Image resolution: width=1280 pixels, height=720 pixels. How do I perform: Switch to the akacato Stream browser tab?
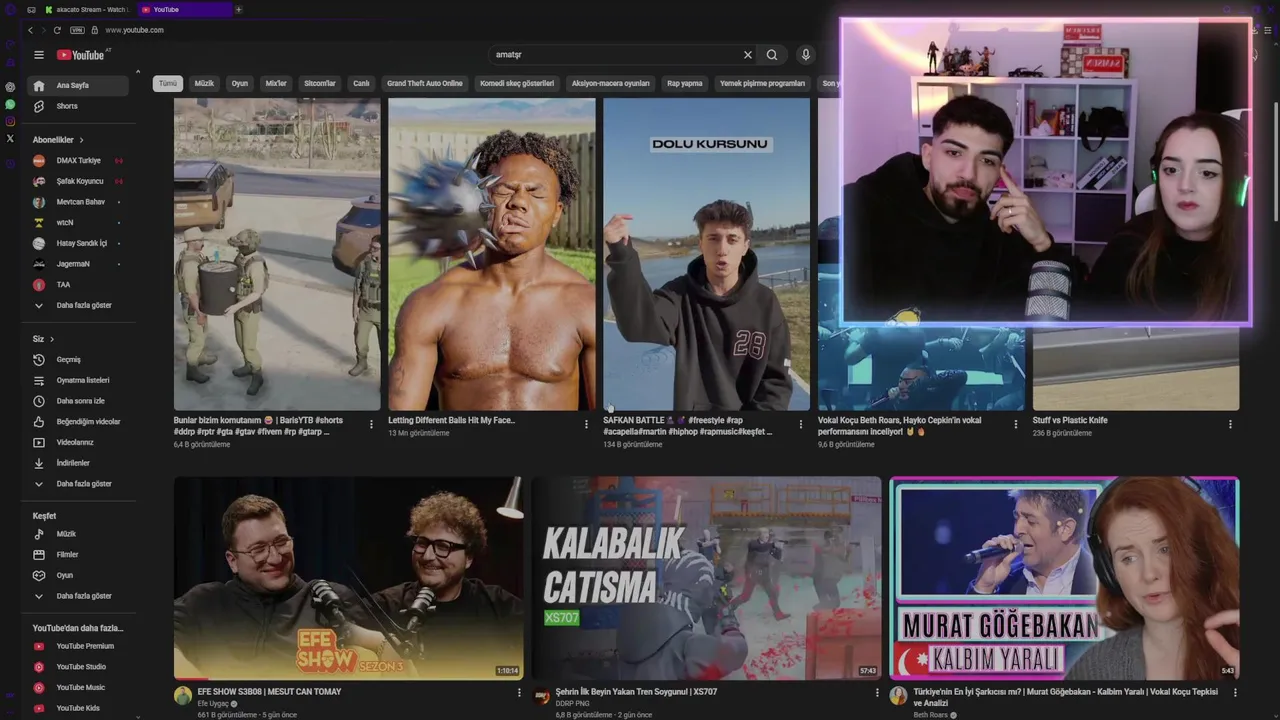[x=87, y=9]
